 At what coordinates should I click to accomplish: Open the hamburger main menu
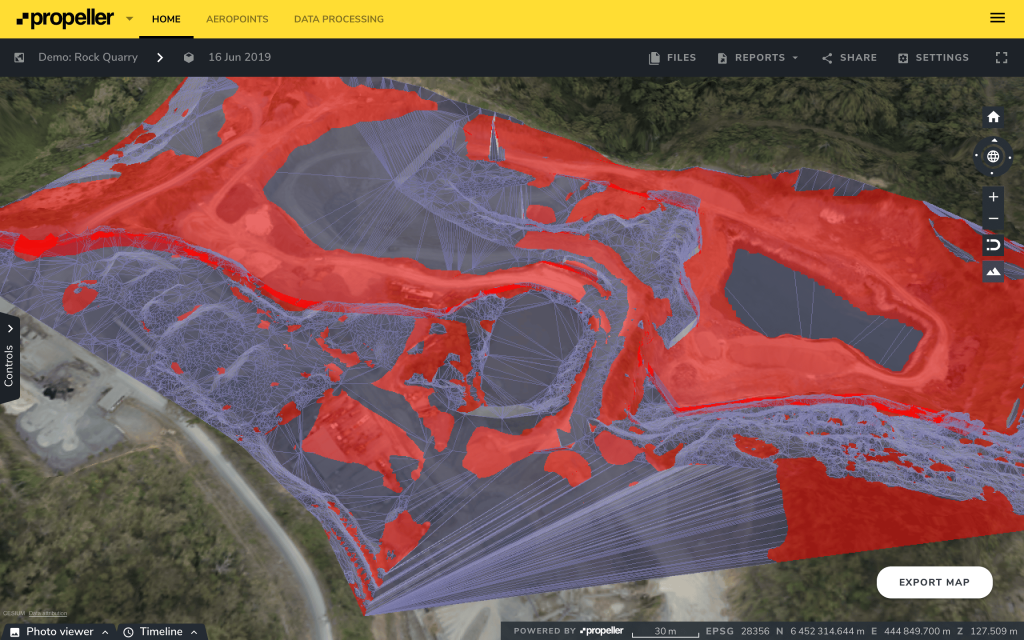coord(997,18)
